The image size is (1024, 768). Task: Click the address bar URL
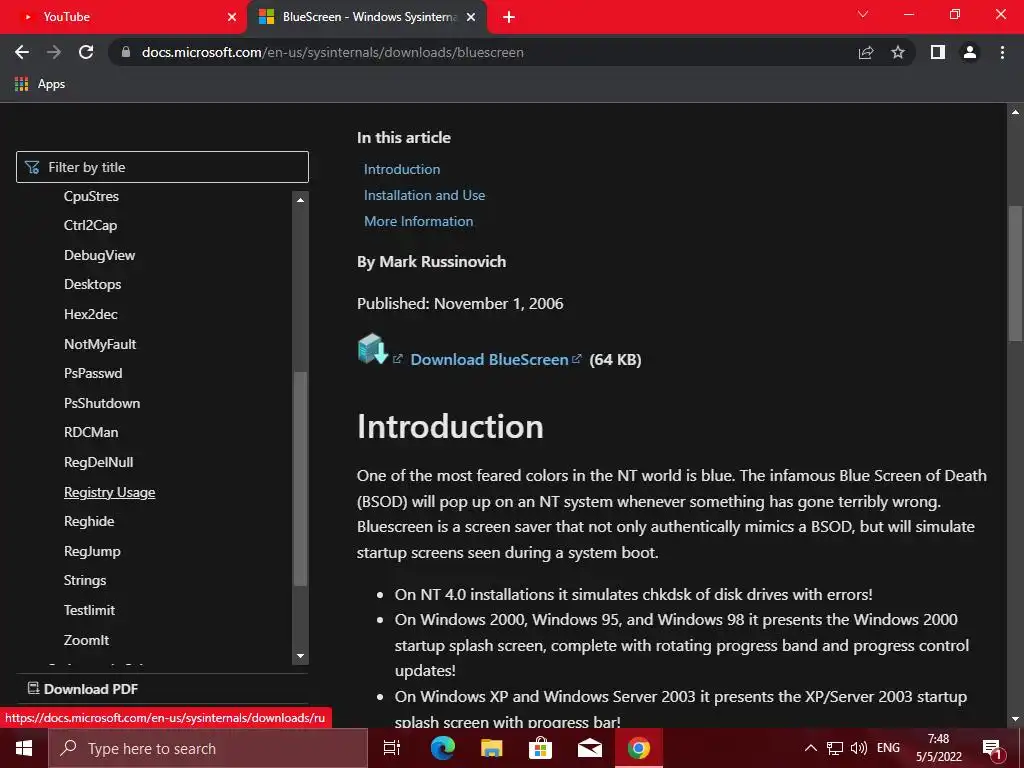(332, 52)
